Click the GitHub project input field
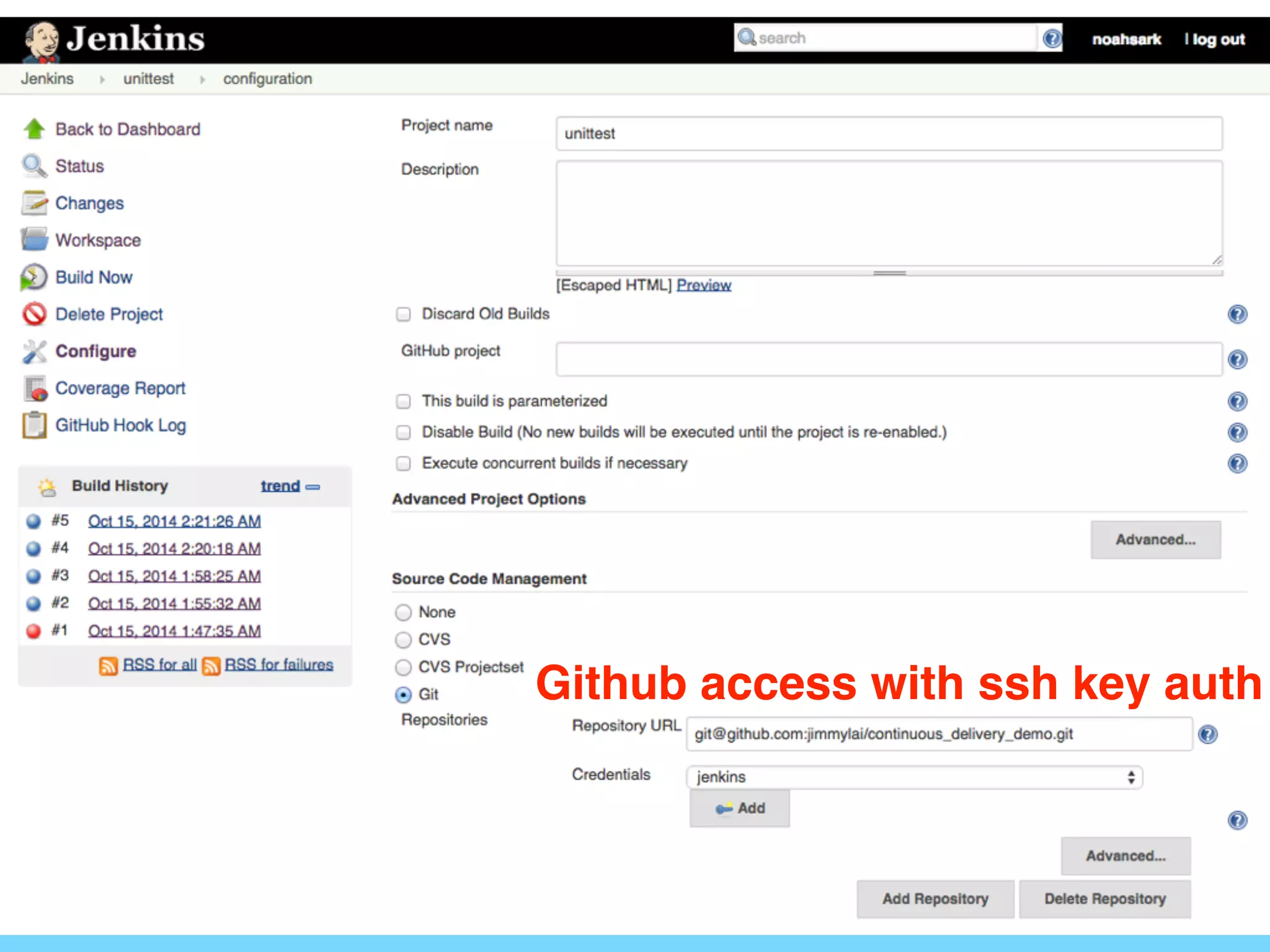The image size is (1270, 952). point(889,359)
